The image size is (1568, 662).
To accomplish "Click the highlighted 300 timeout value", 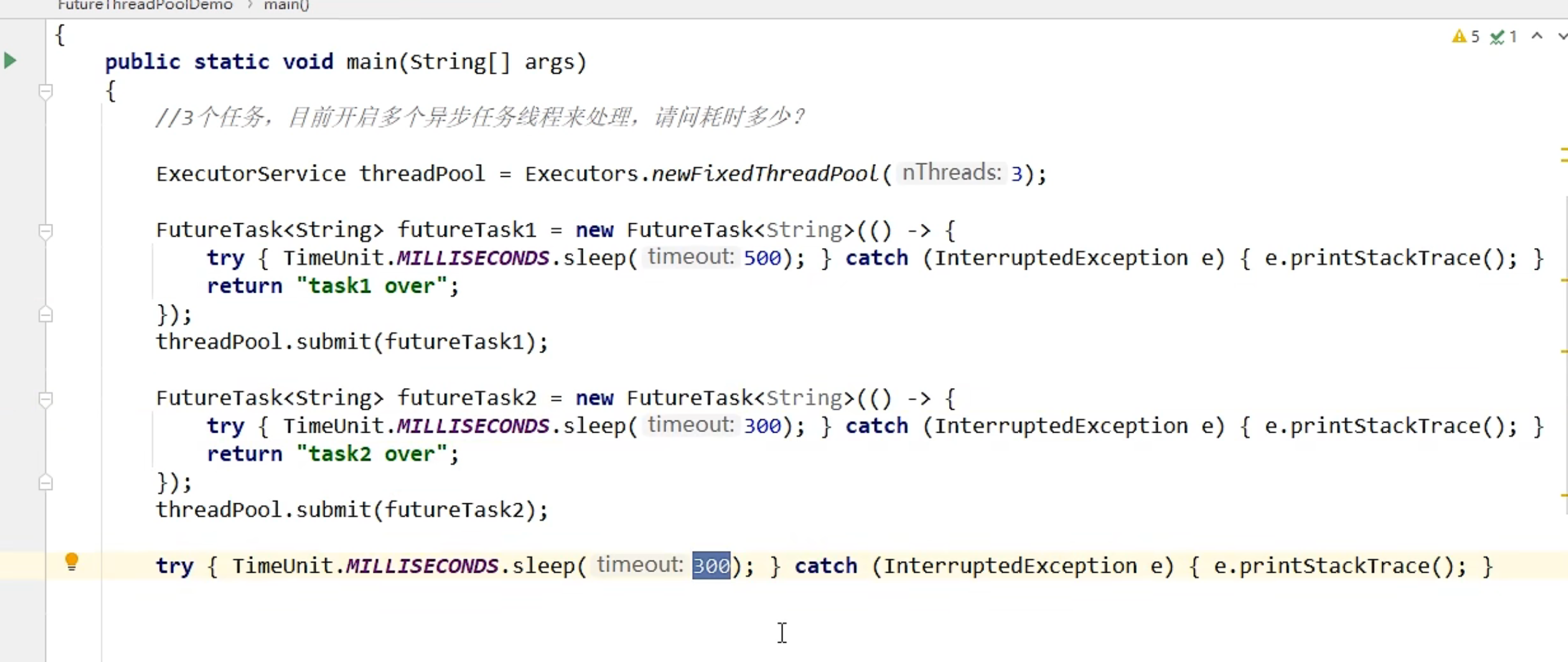I will click(711, 566).
